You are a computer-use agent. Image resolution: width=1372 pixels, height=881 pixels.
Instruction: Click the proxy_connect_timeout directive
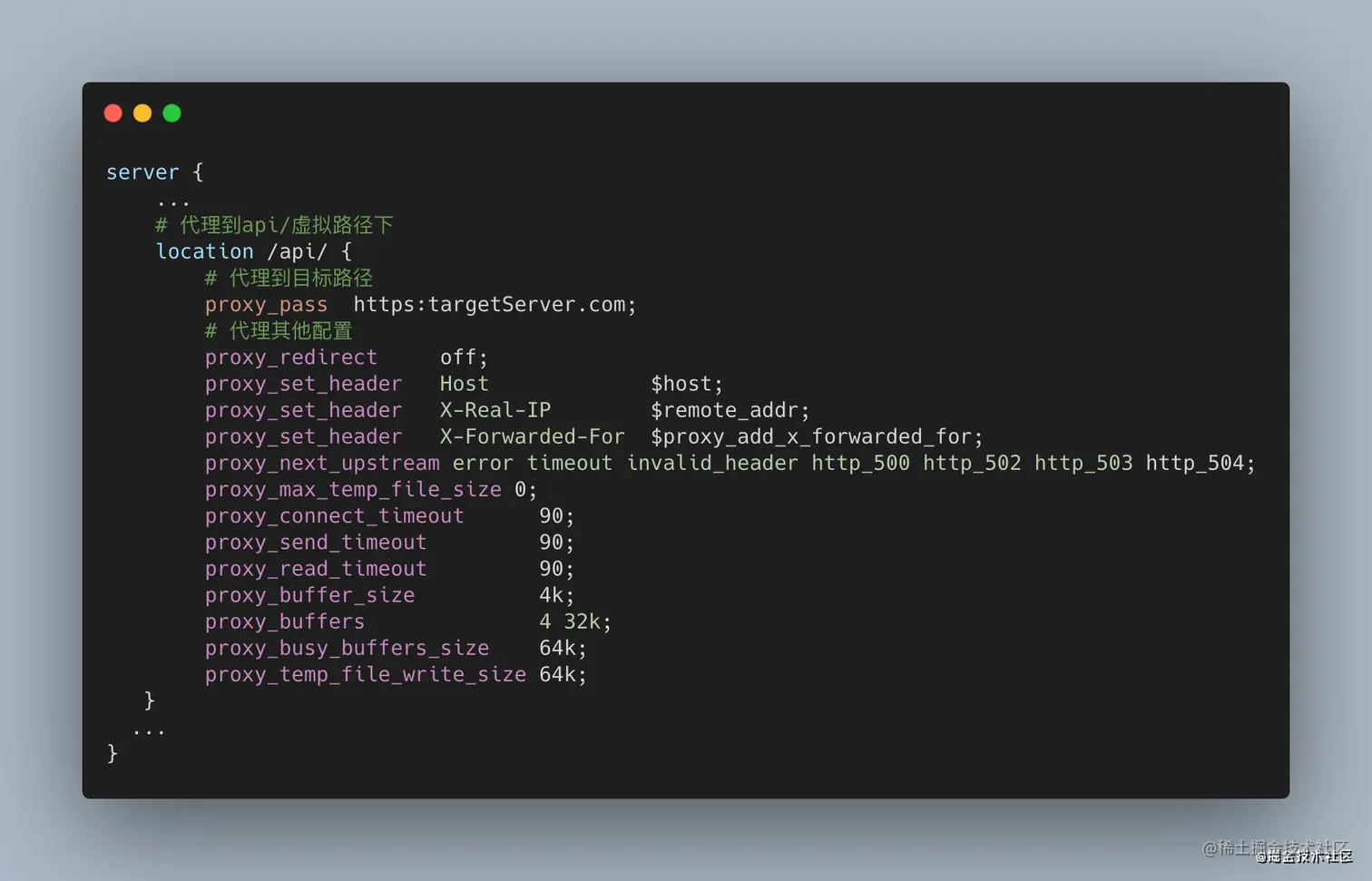coord(334,516)
